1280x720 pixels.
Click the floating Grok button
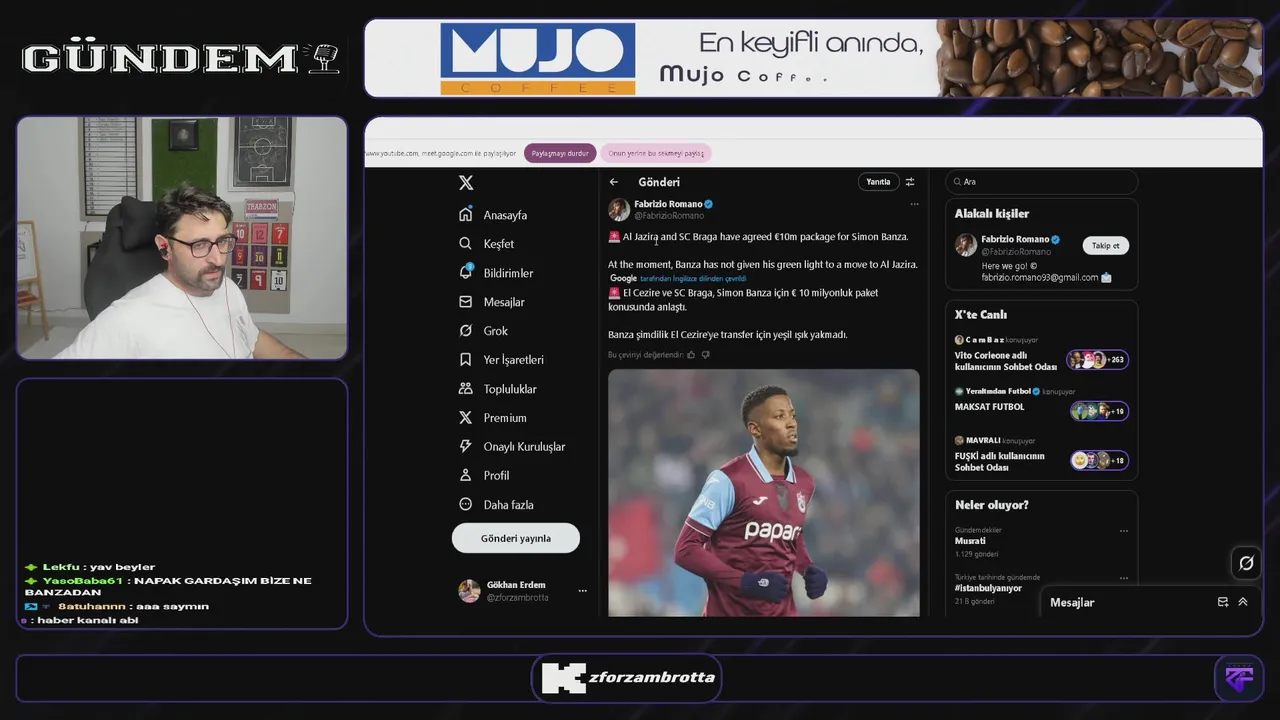click(1246, 563)
